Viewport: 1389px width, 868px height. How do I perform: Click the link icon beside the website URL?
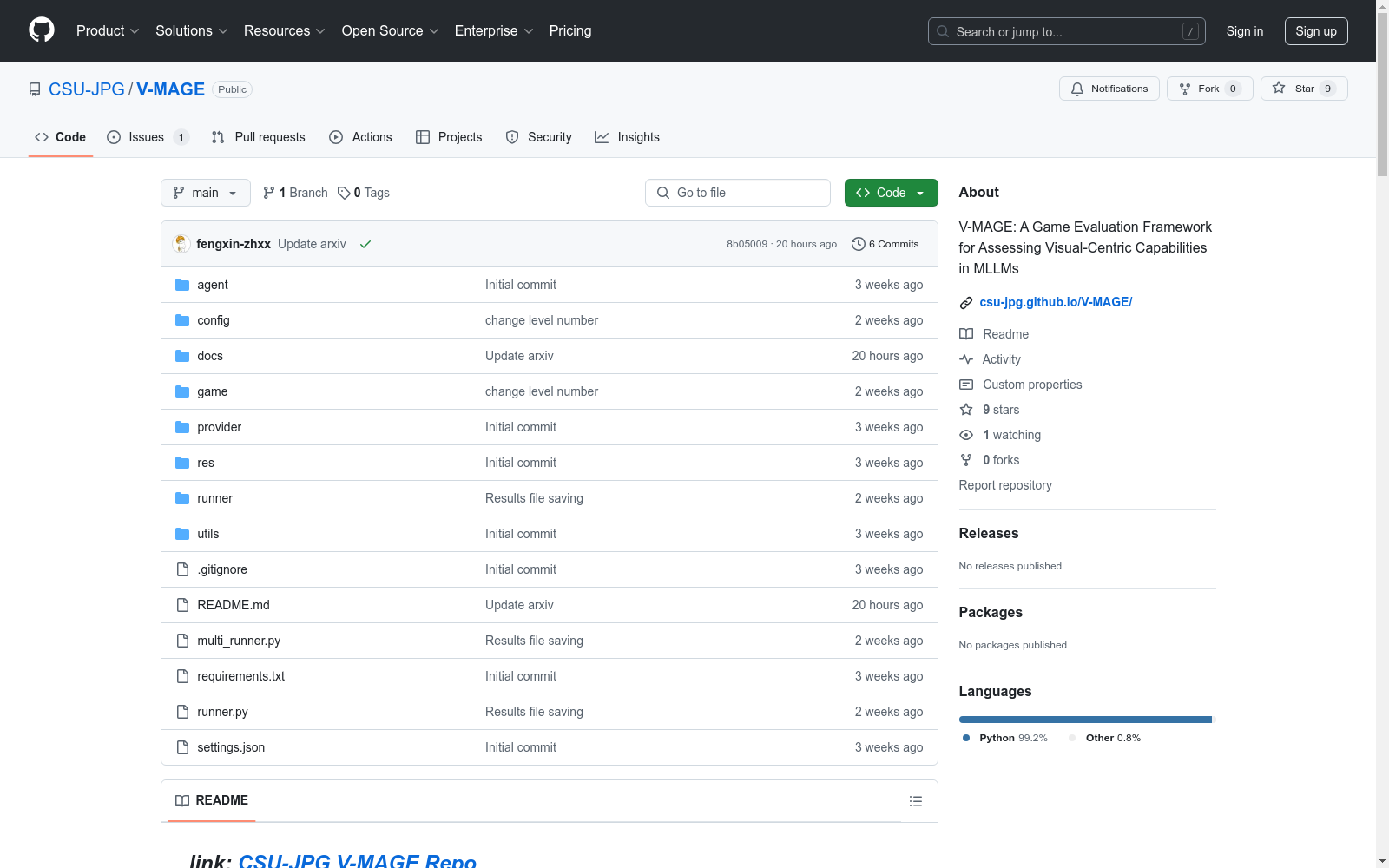pos(966,303)
